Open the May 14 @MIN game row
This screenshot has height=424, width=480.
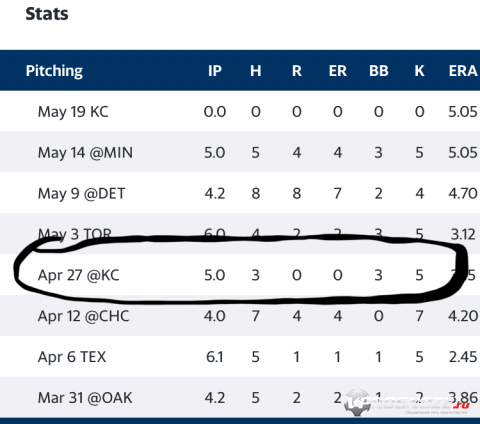tap(240, 152)
